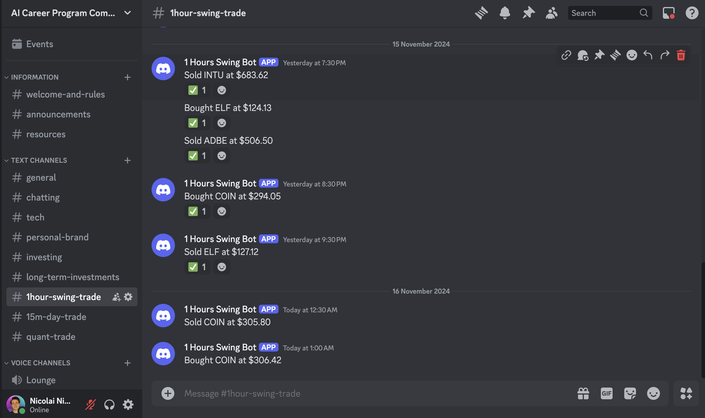Show pinned messages in channel header

coord(528,13)
